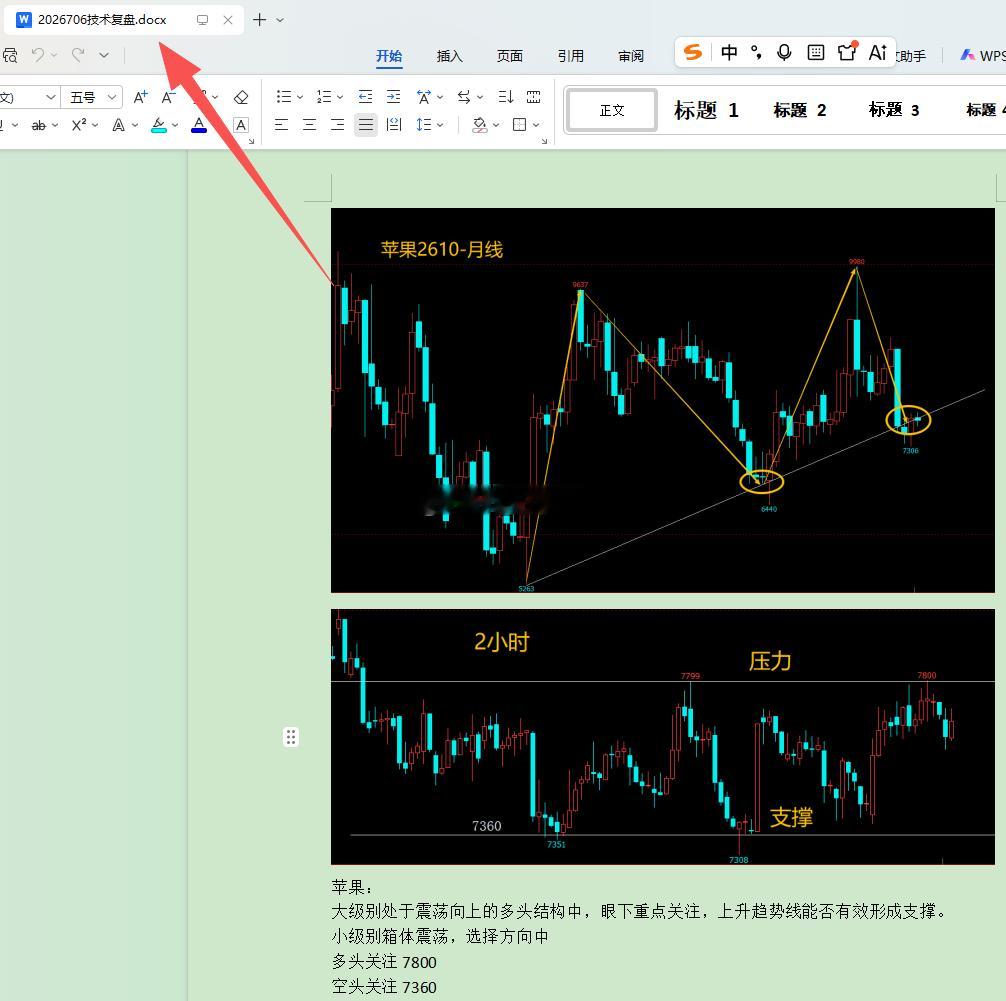Open highlight color dropdown arrow
This screenshot has width=1006, height=1001.
175,125
